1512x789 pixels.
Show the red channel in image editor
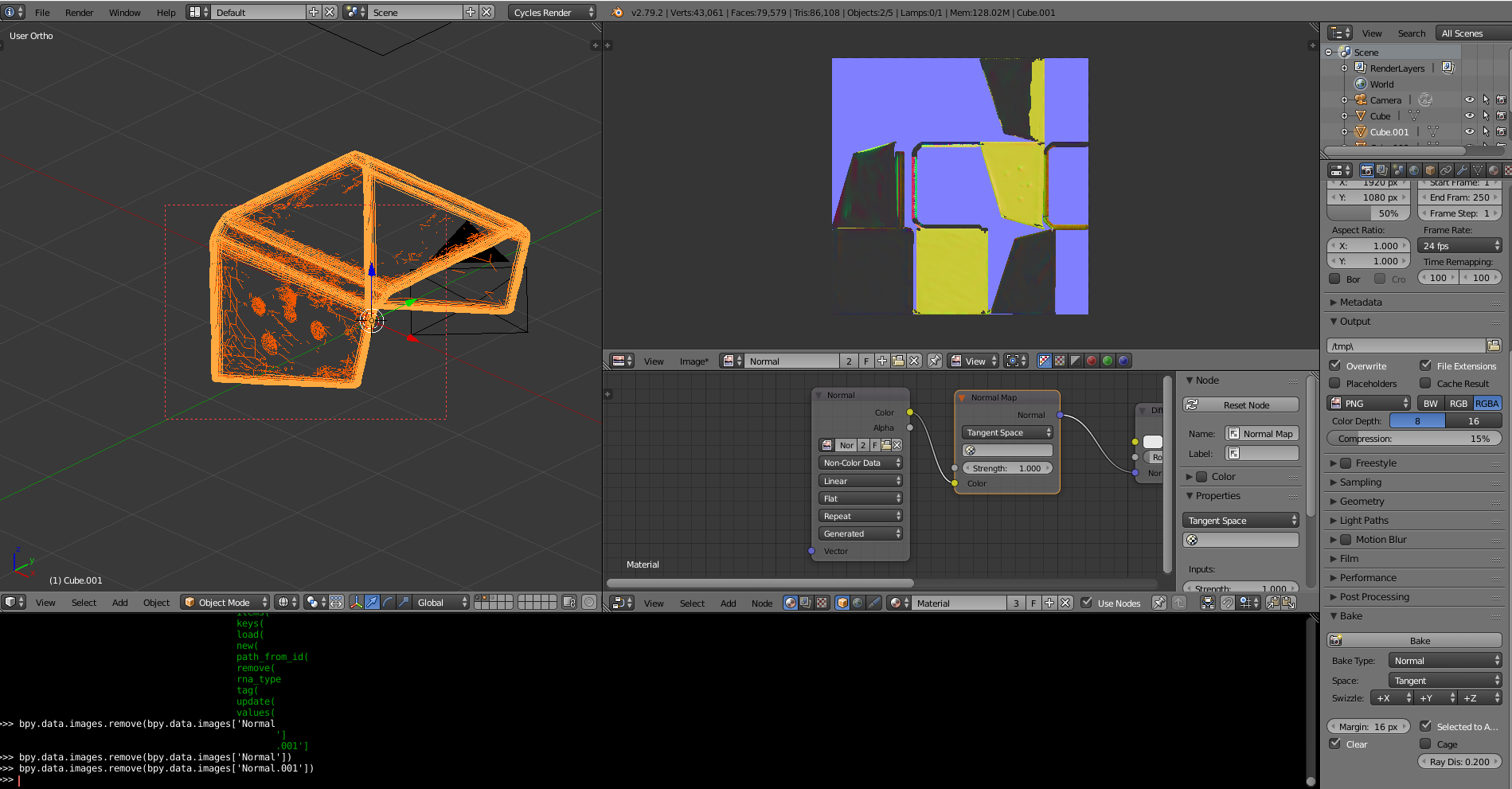pyautogui.click(x=1092, y=361)
